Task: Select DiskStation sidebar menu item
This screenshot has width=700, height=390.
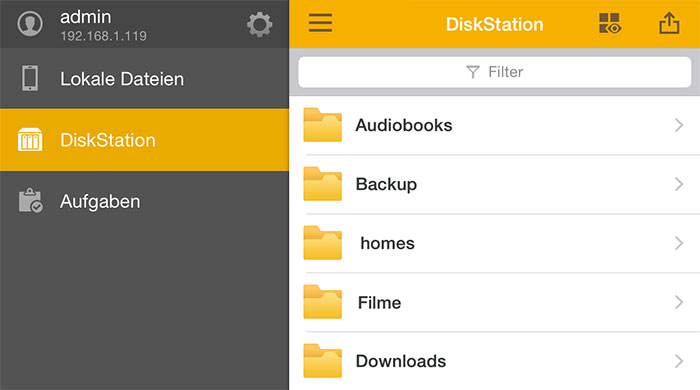Action: tap(144, 140)
